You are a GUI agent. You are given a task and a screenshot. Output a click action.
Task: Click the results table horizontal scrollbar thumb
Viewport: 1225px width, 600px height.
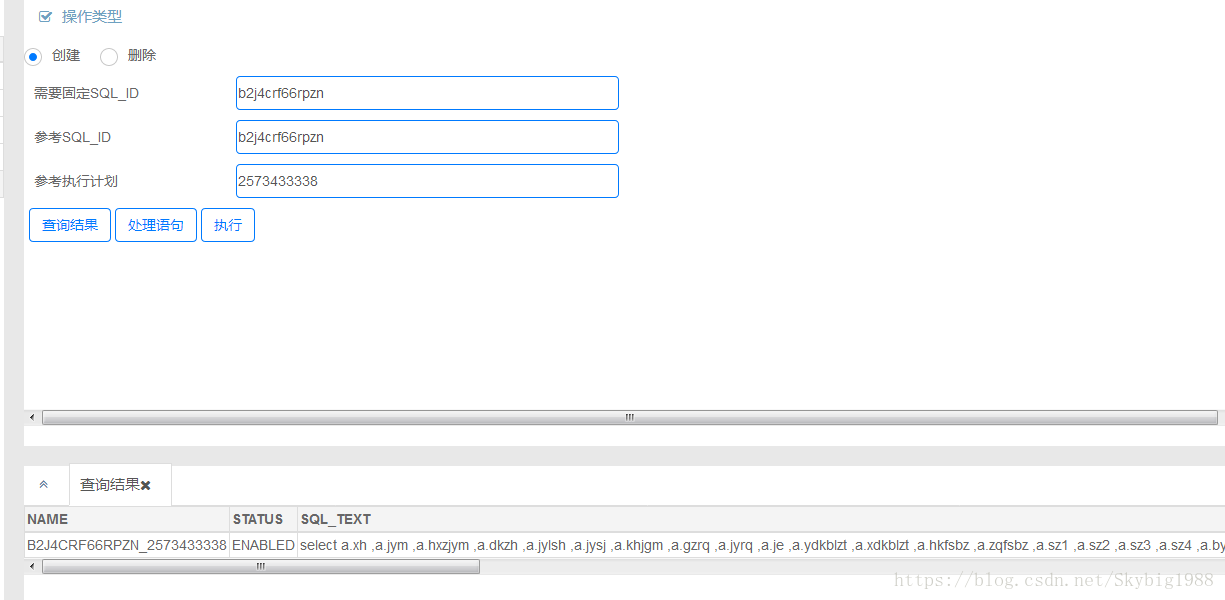[261, 566]
